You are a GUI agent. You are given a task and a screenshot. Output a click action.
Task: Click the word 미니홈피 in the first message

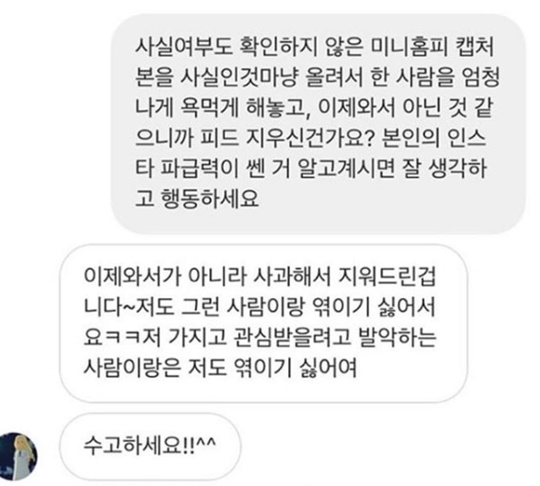[x=409, y=47]
